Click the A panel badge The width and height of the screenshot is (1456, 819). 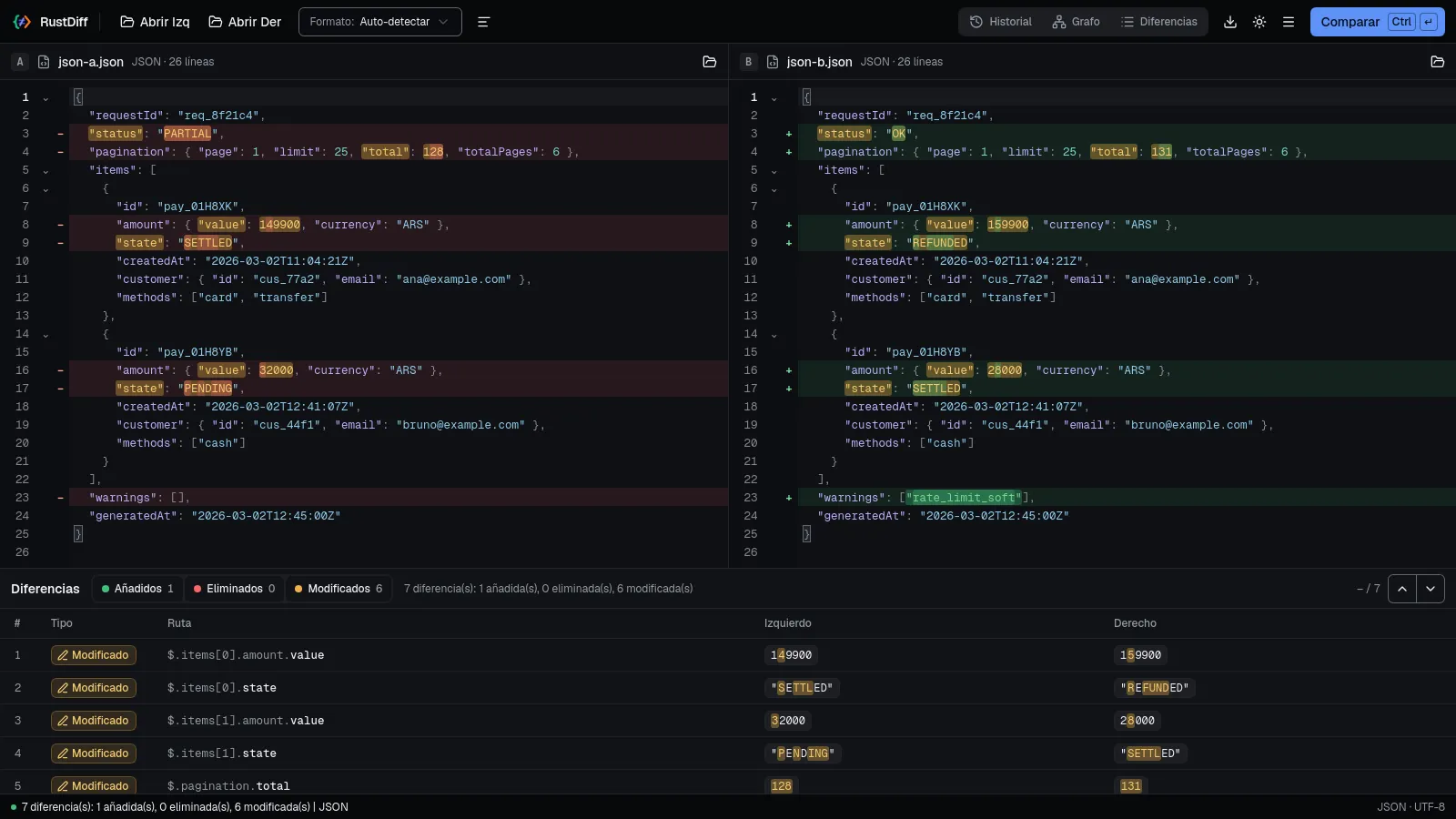pyautogui.click(x=20, y=62)
